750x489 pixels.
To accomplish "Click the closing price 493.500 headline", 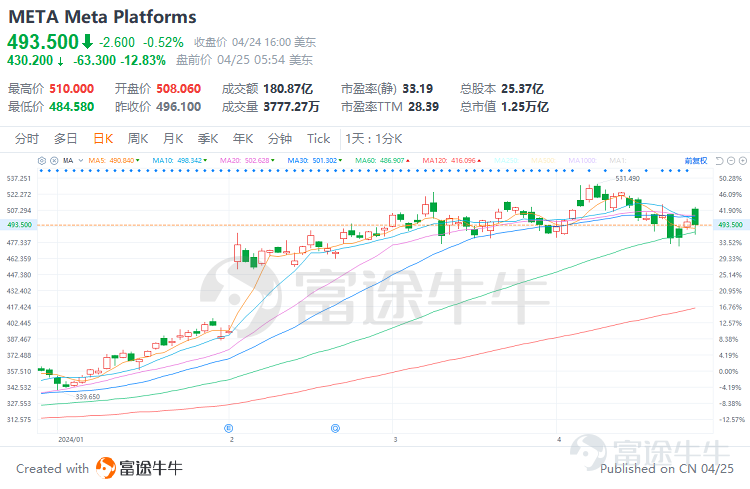I will (43, 42).
